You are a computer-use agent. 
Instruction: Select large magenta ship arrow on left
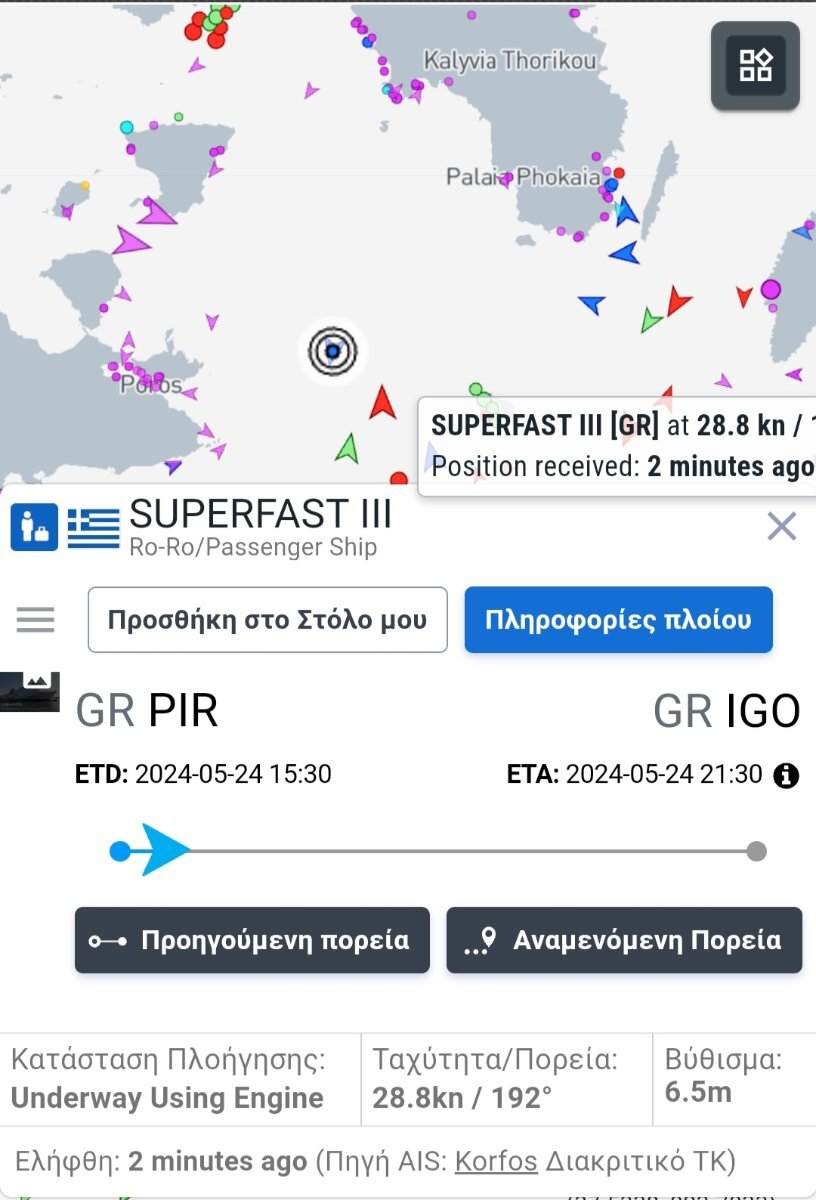click(129, 241)
